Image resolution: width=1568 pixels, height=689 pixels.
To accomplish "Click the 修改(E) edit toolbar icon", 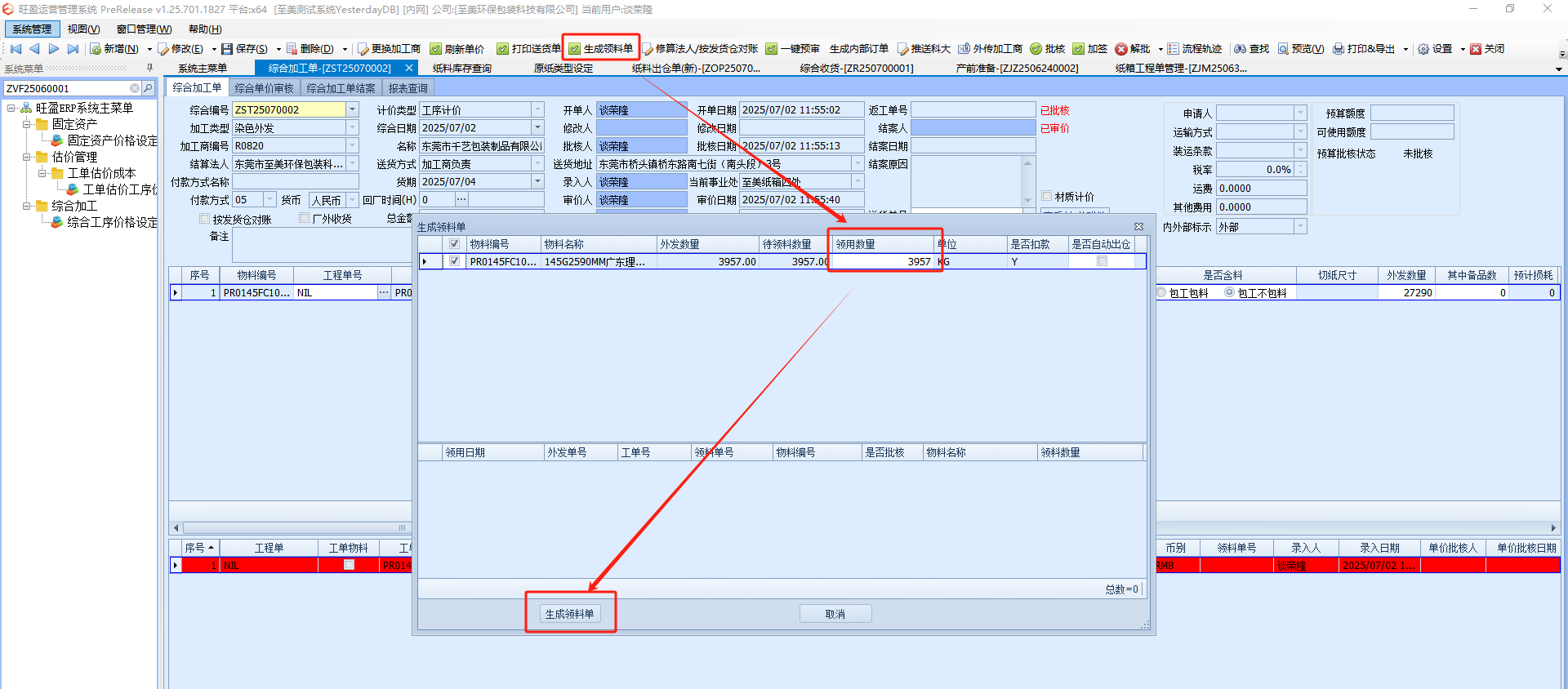I will tap(163, 49).
